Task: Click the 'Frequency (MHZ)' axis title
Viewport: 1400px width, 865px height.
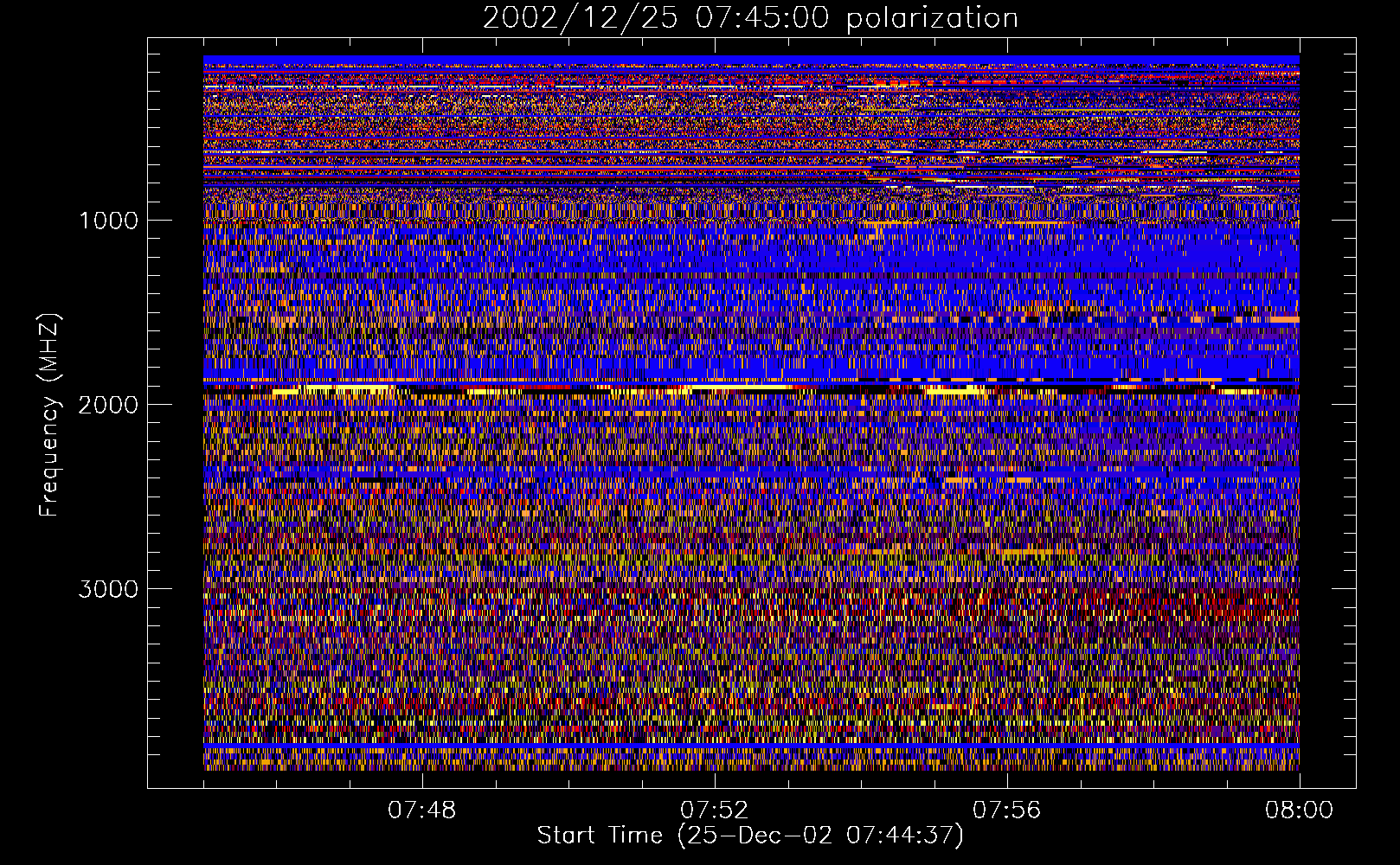Action: tap(49, 415)
